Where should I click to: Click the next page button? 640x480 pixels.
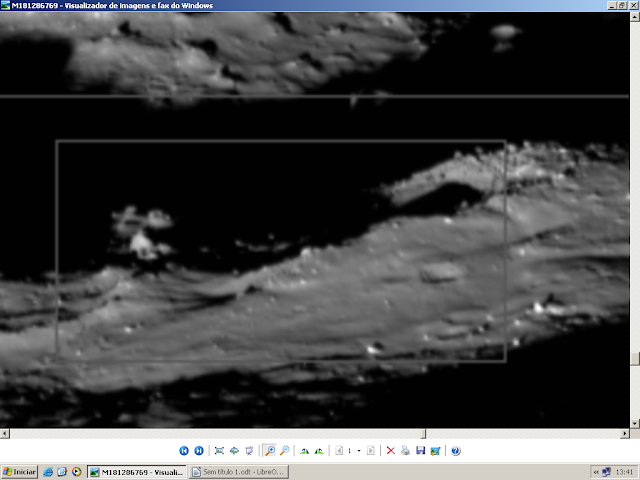click(370, 451)
